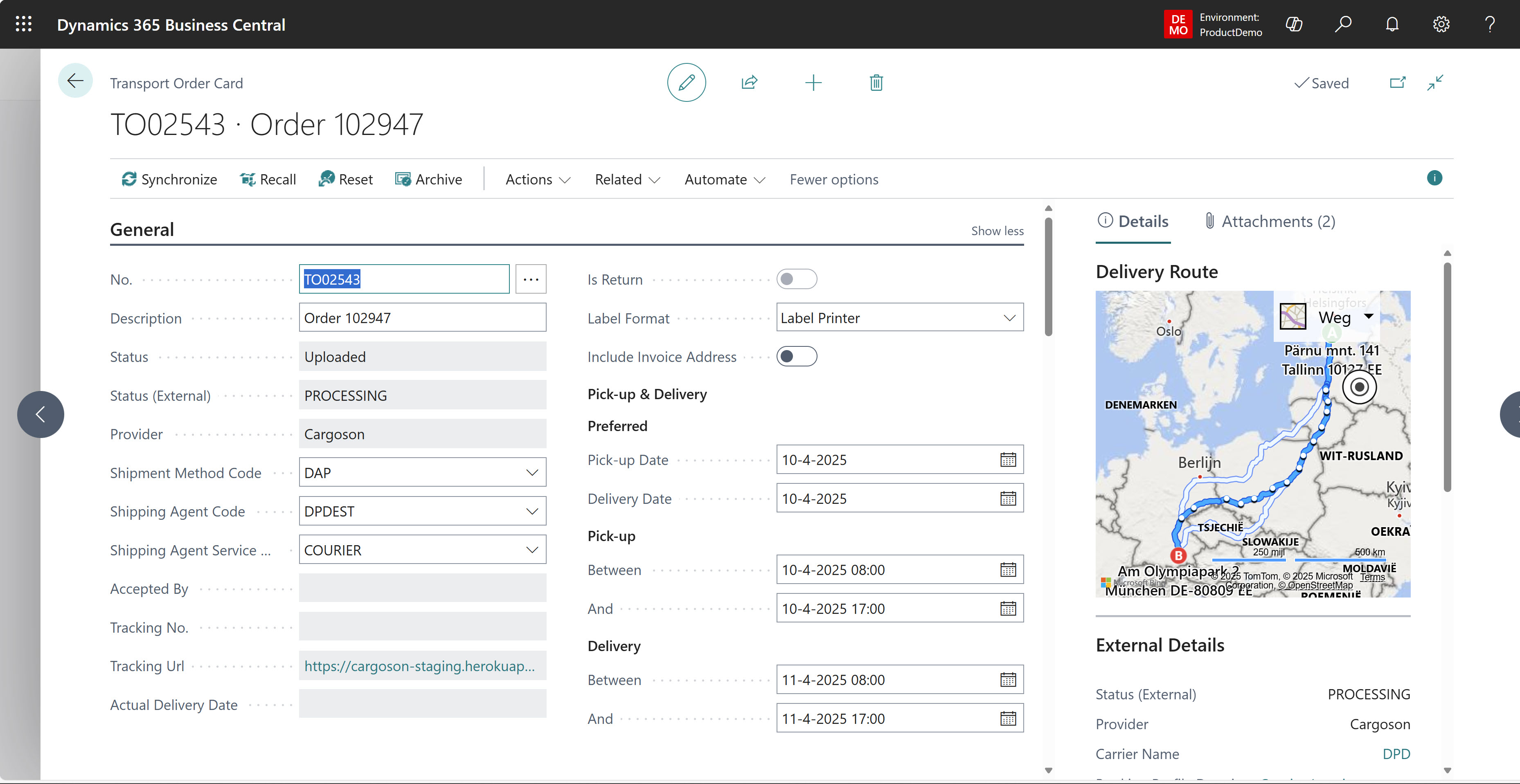Viewport: 1520px width, 784px height.
Task: Click the Recall action
Action: [x=268, y=180]
